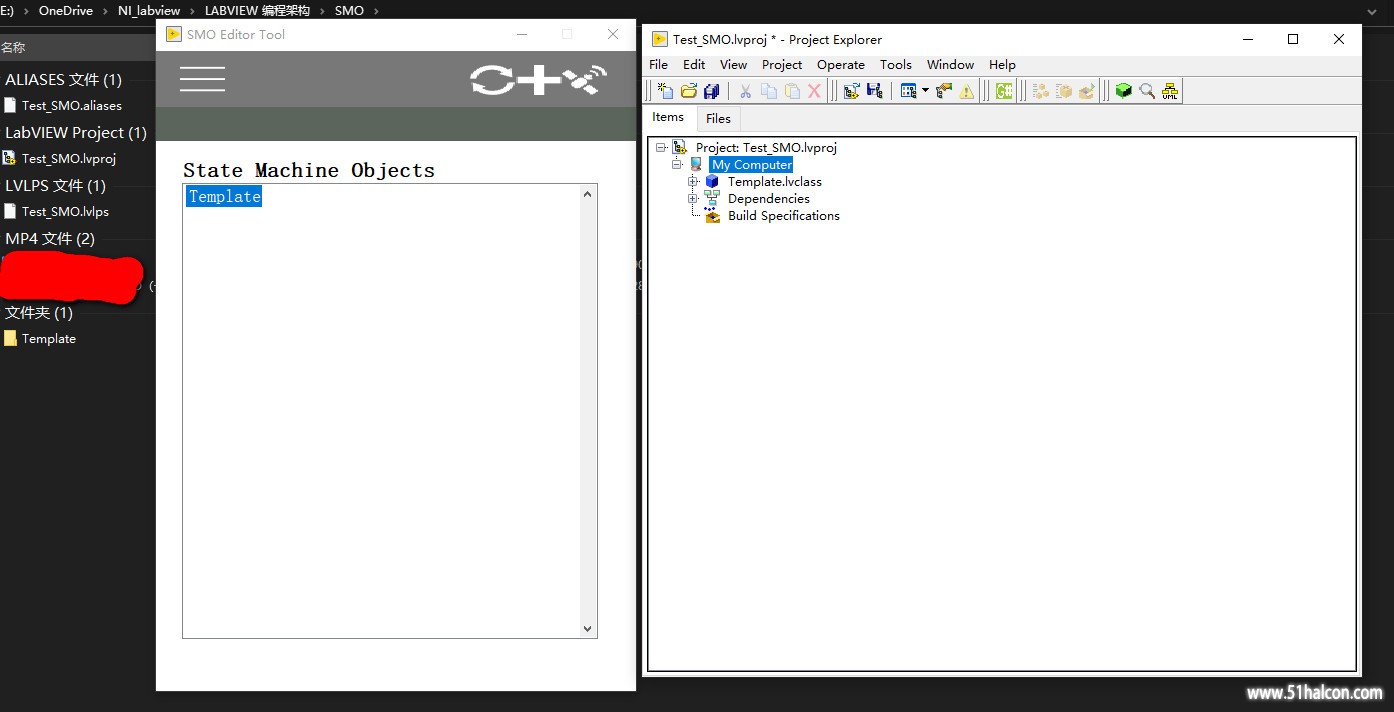Click OneDrive in the address breadcrumb
The width and height of the screenshot is (1394, 712).
click(66, 10)
